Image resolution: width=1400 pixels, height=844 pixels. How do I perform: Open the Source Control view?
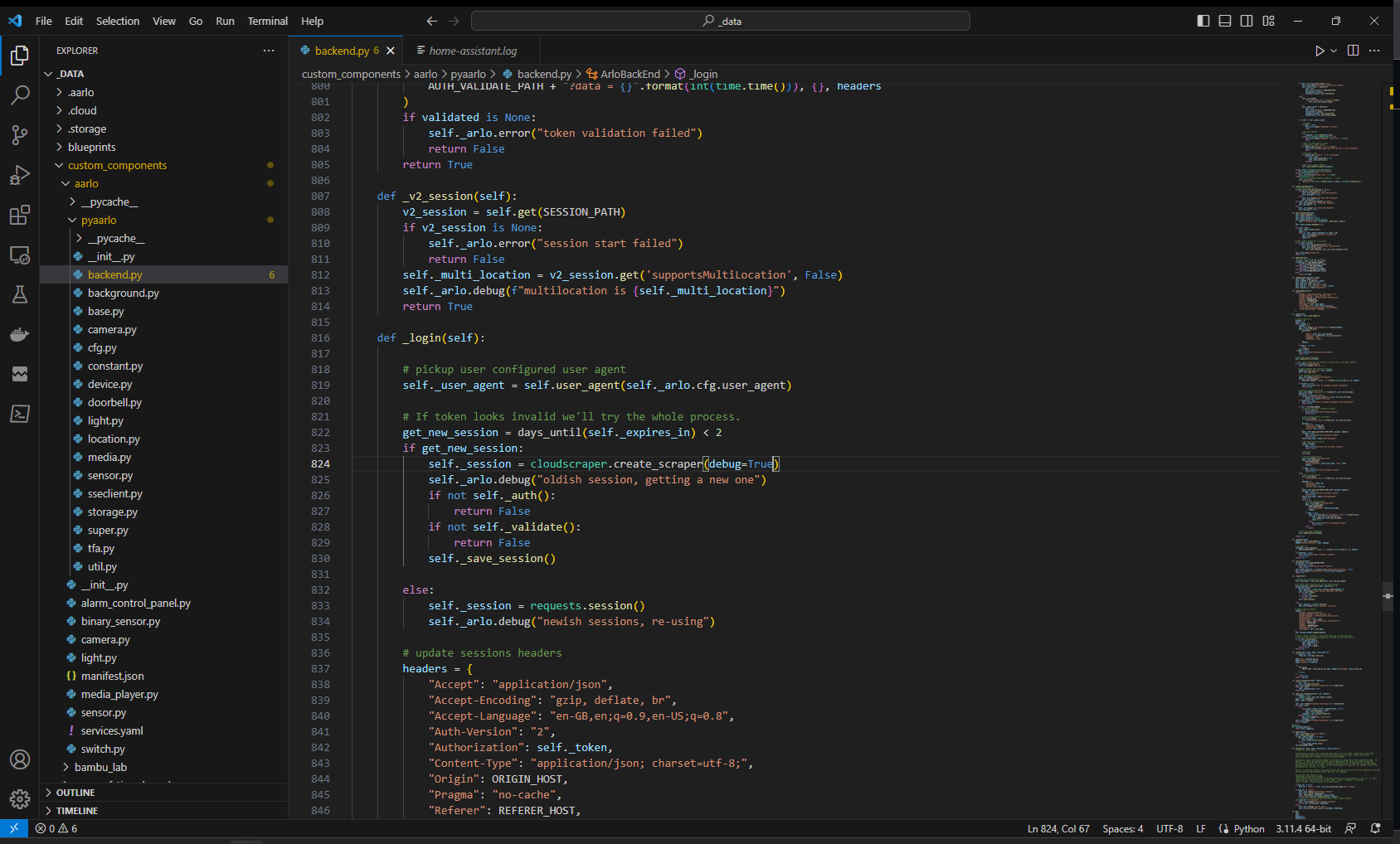click(x=20, y=135)
